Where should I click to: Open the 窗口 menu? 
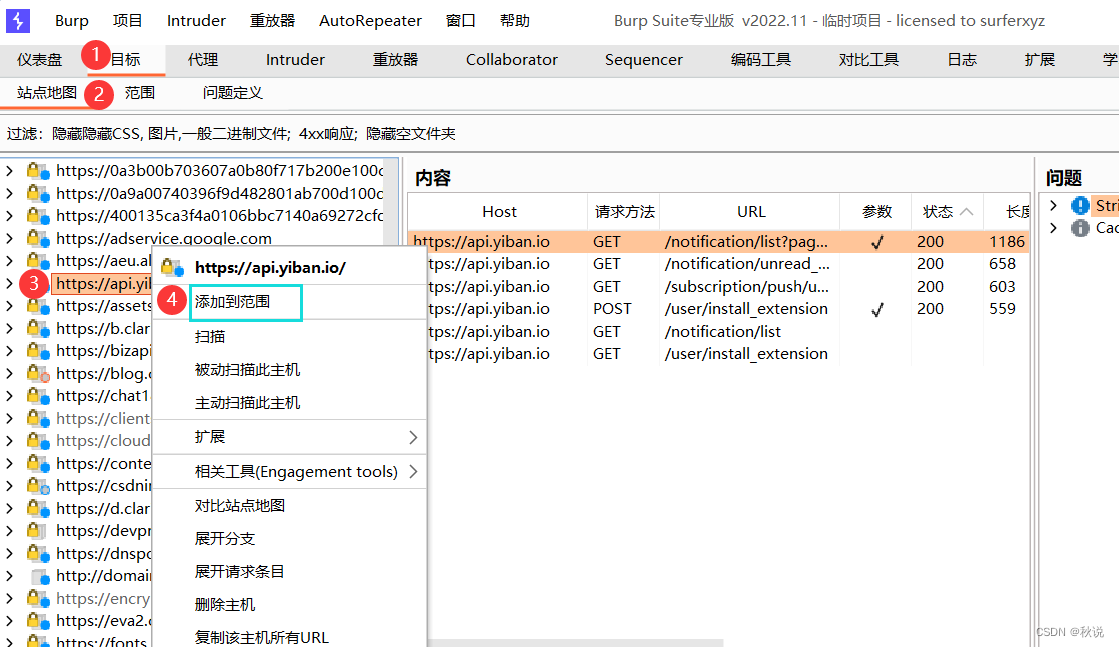point(460,21)
